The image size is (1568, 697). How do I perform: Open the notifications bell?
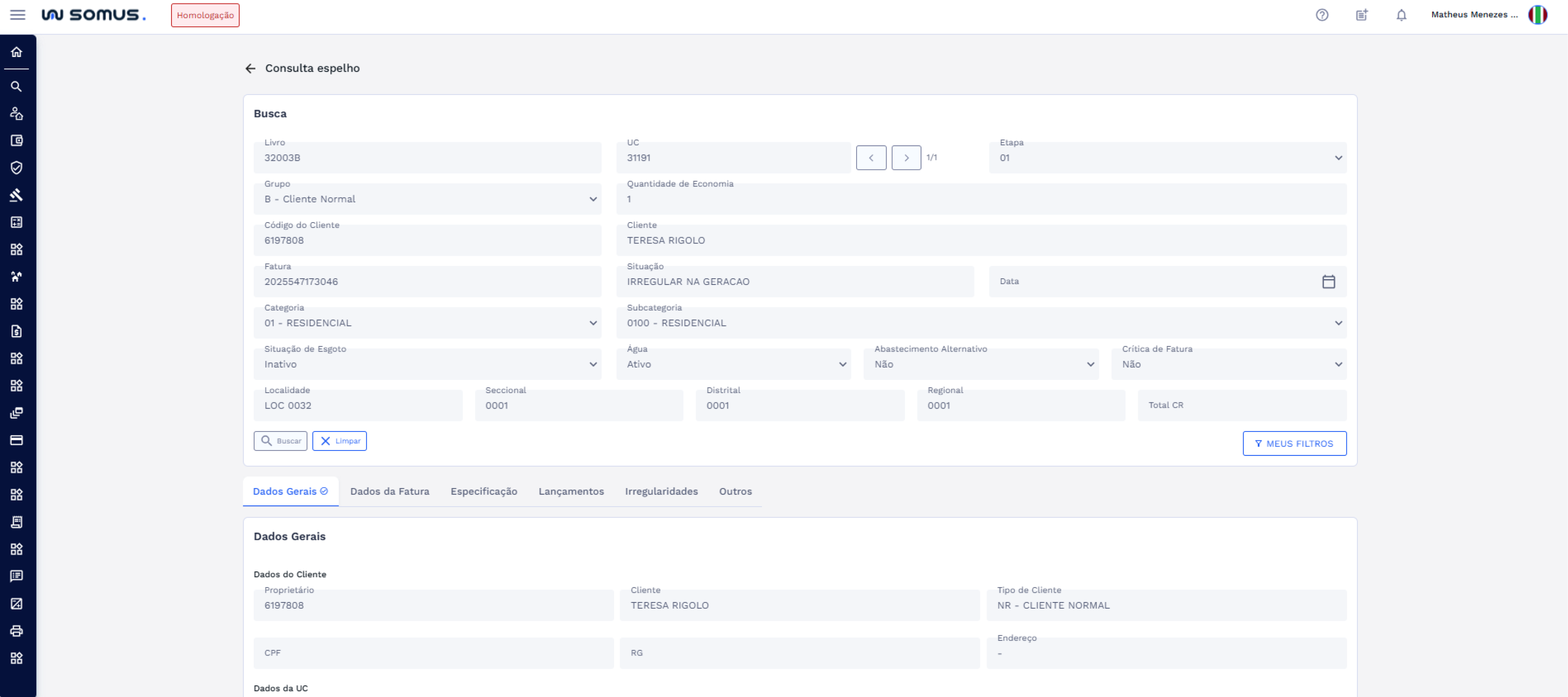(x=1401, y=15)
